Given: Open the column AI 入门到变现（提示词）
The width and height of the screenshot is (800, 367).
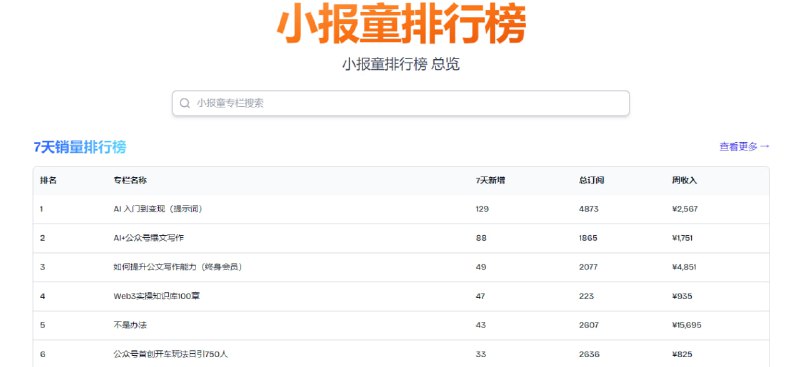Looking at the screenshot, I should coord(158,209).
